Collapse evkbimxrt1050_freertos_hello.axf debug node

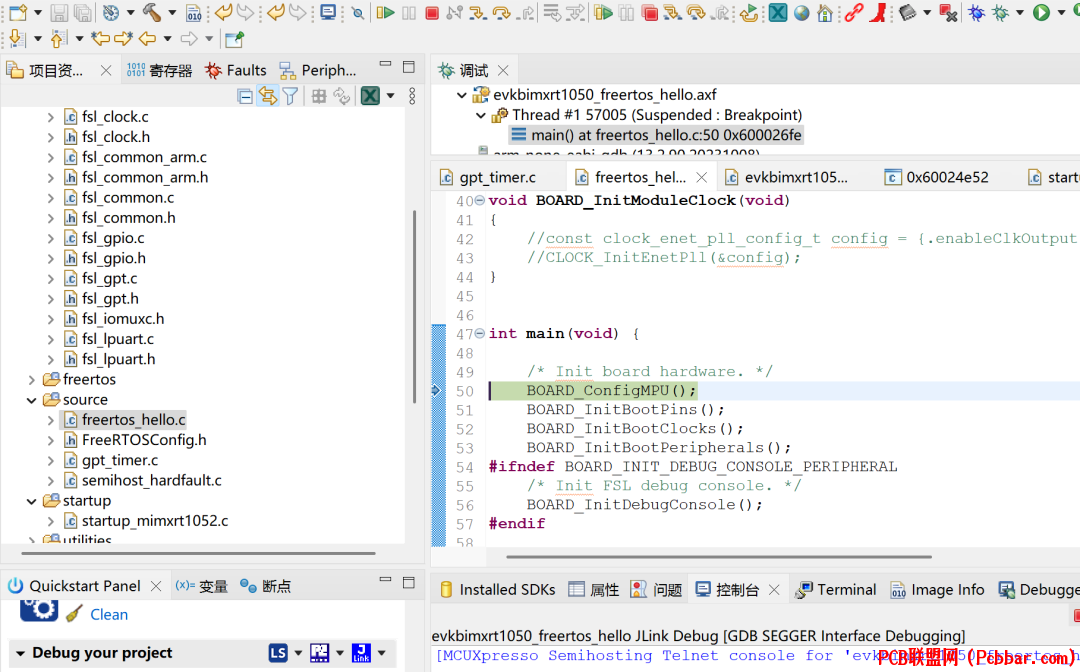click(461, 95)
